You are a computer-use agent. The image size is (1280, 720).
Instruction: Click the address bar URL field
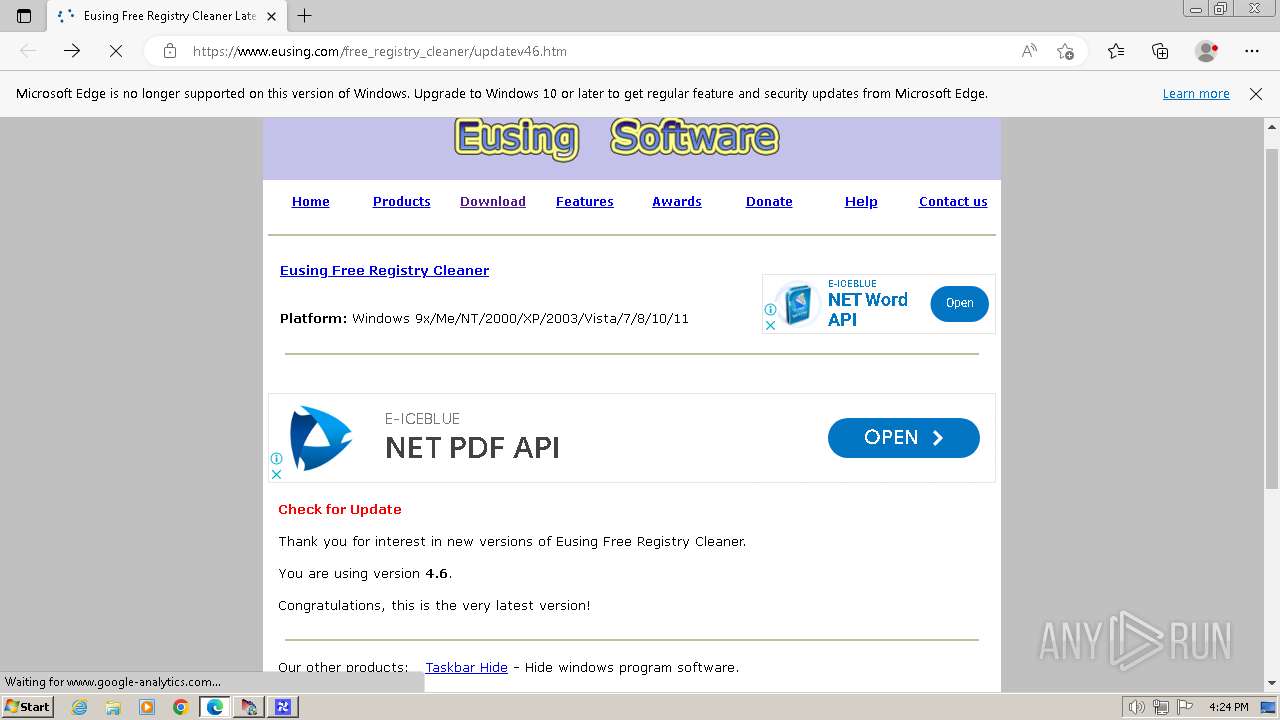click(x=600, y=51)
